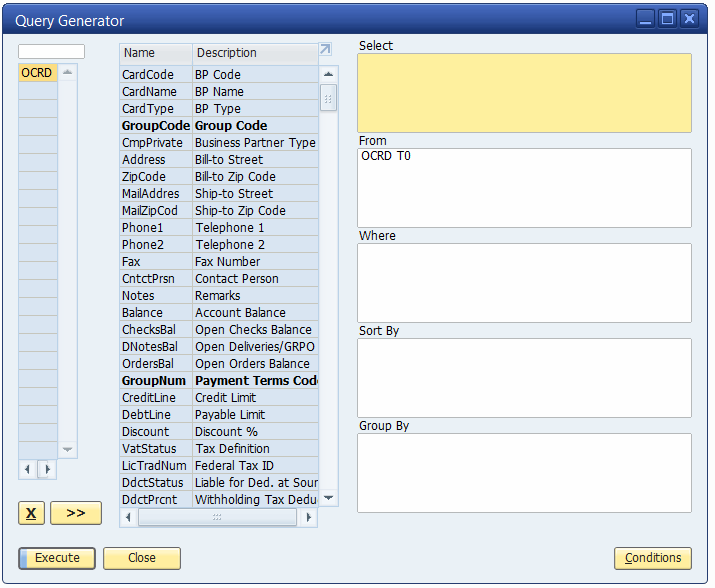Image resolution: width=715 pixels, height=588 pixels.
Task: Select the bold GroupCode field
Action: [x=156, y=125]
